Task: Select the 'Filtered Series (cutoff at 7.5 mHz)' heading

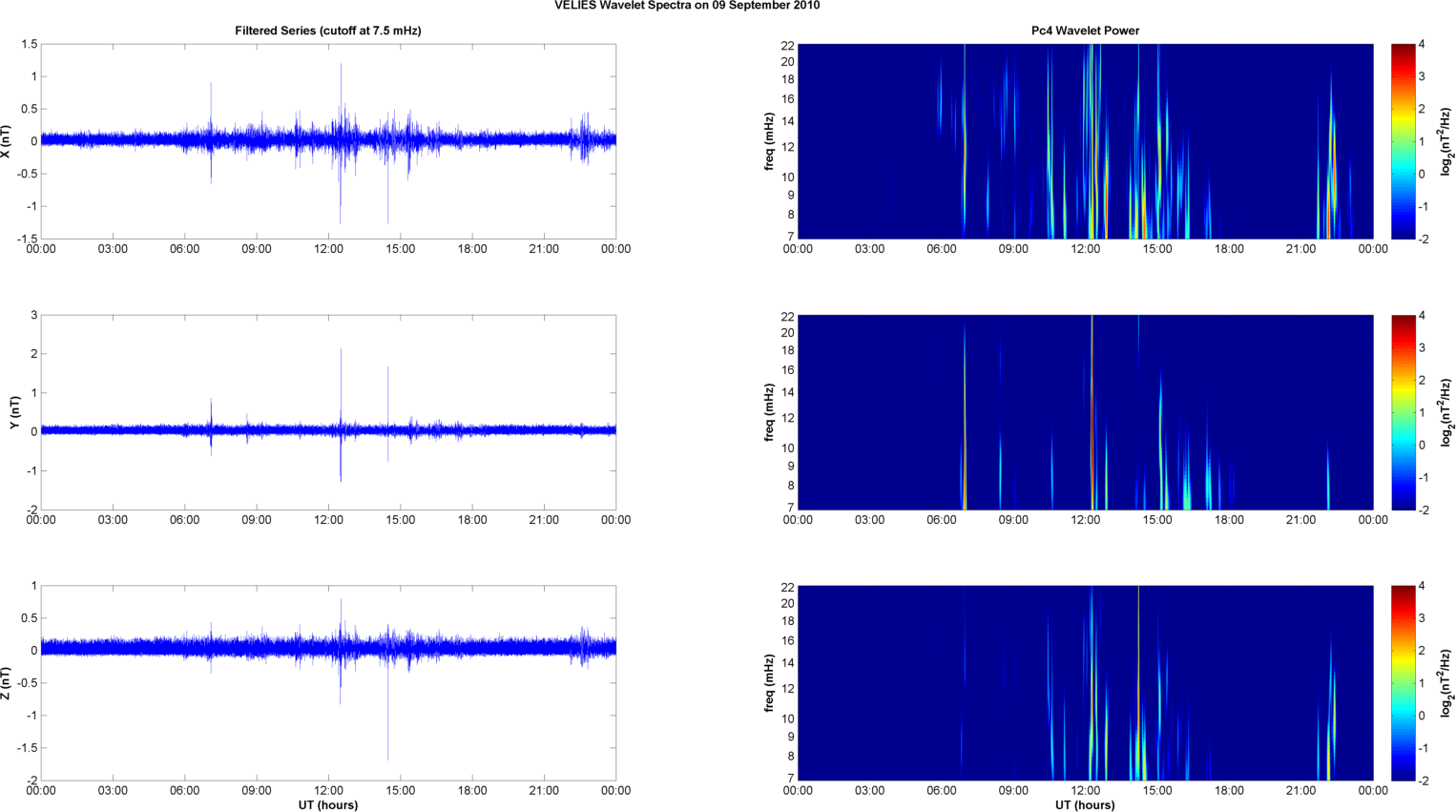Action: pos(327,31)
